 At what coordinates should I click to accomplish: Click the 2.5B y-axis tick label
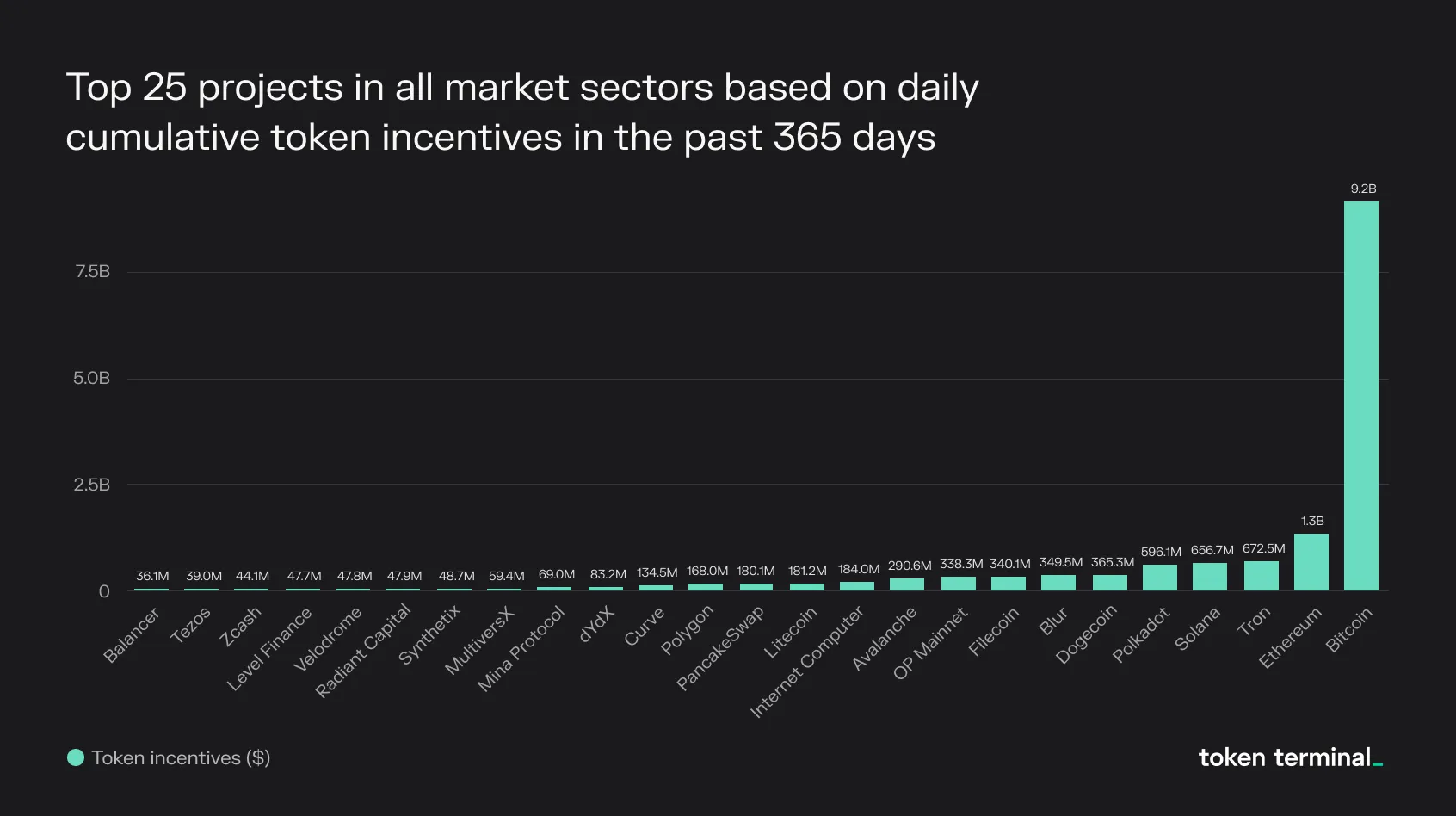[x=92, y=485]
